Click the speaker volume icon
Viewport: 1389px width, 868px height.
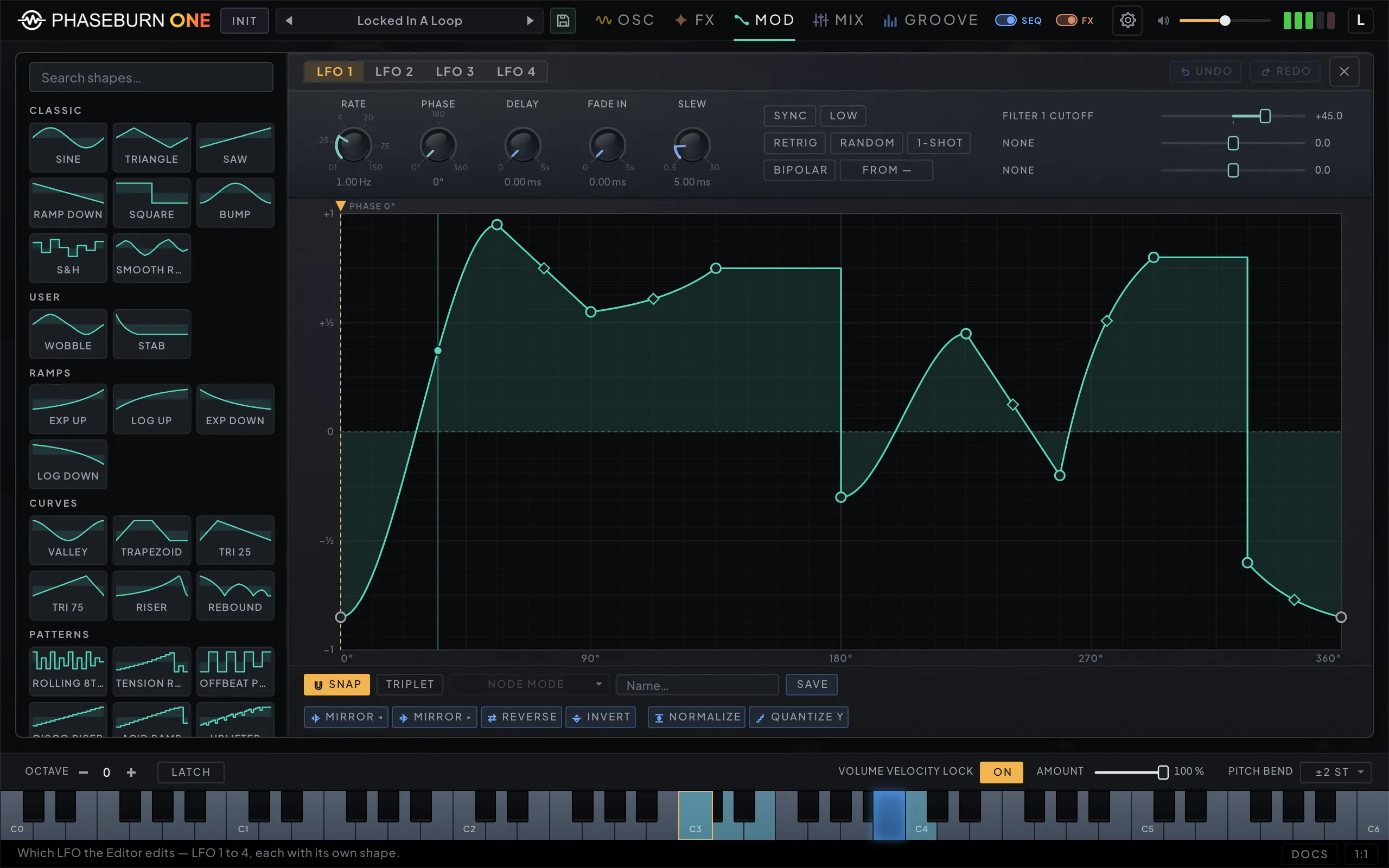pyautogui.click(x=1163, y=21)
